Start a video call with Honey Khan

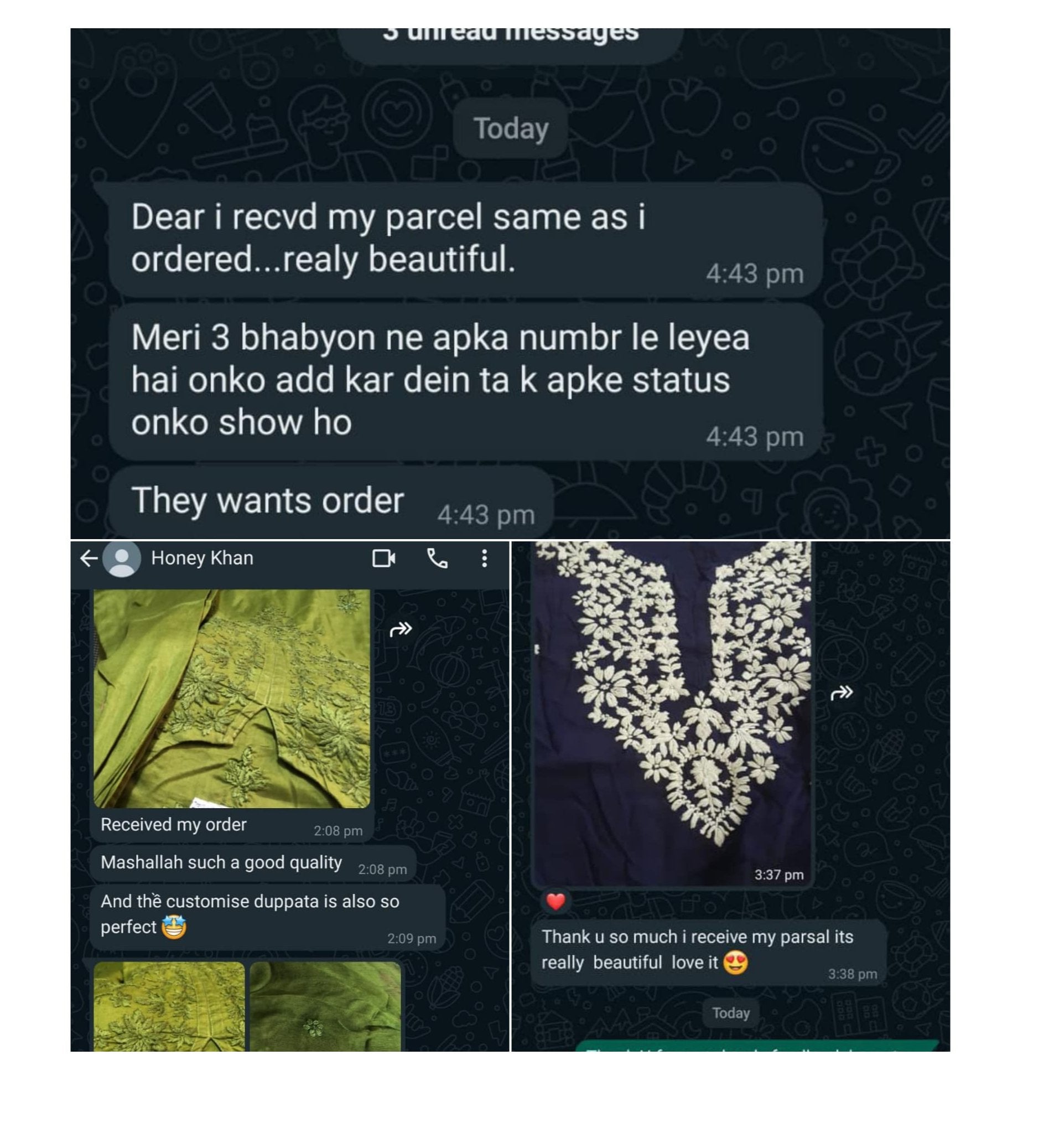384,558
